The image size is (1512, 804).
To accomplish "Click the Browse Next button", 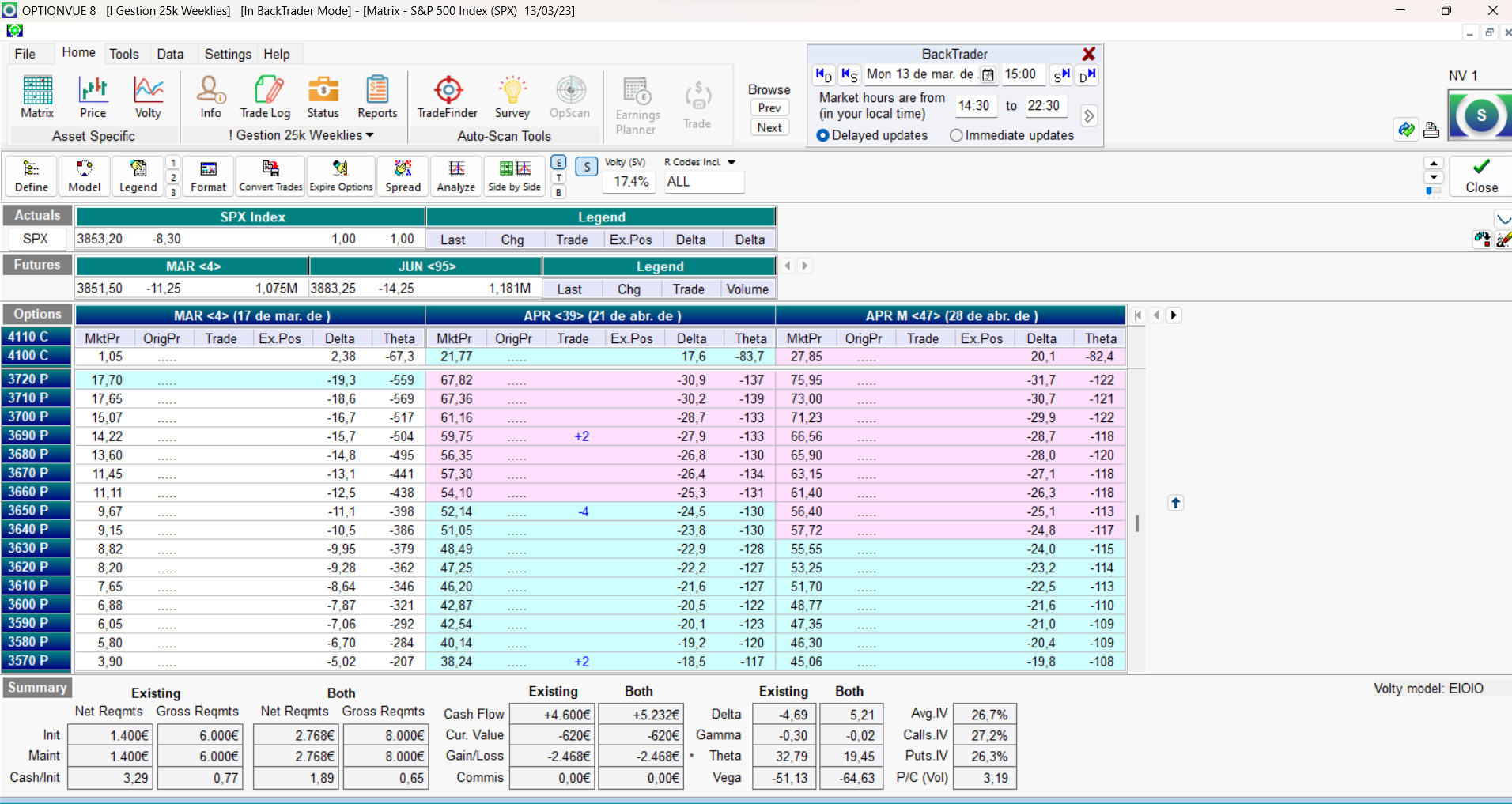I will point(769,127).
